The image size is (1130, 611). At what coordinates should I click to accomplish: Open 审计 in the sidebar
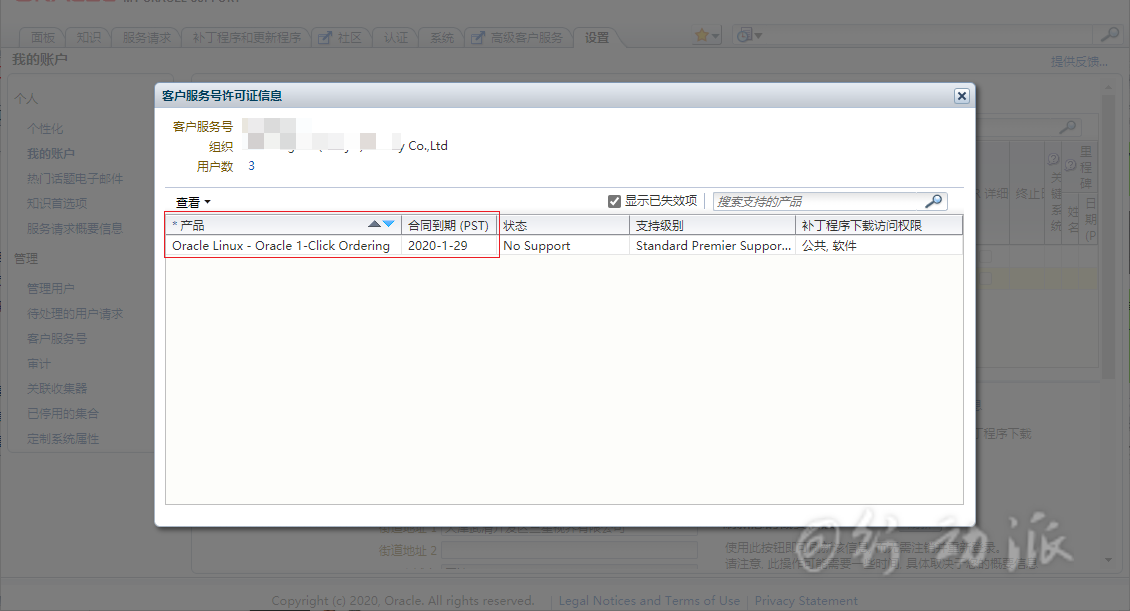[x=39, y=364]
